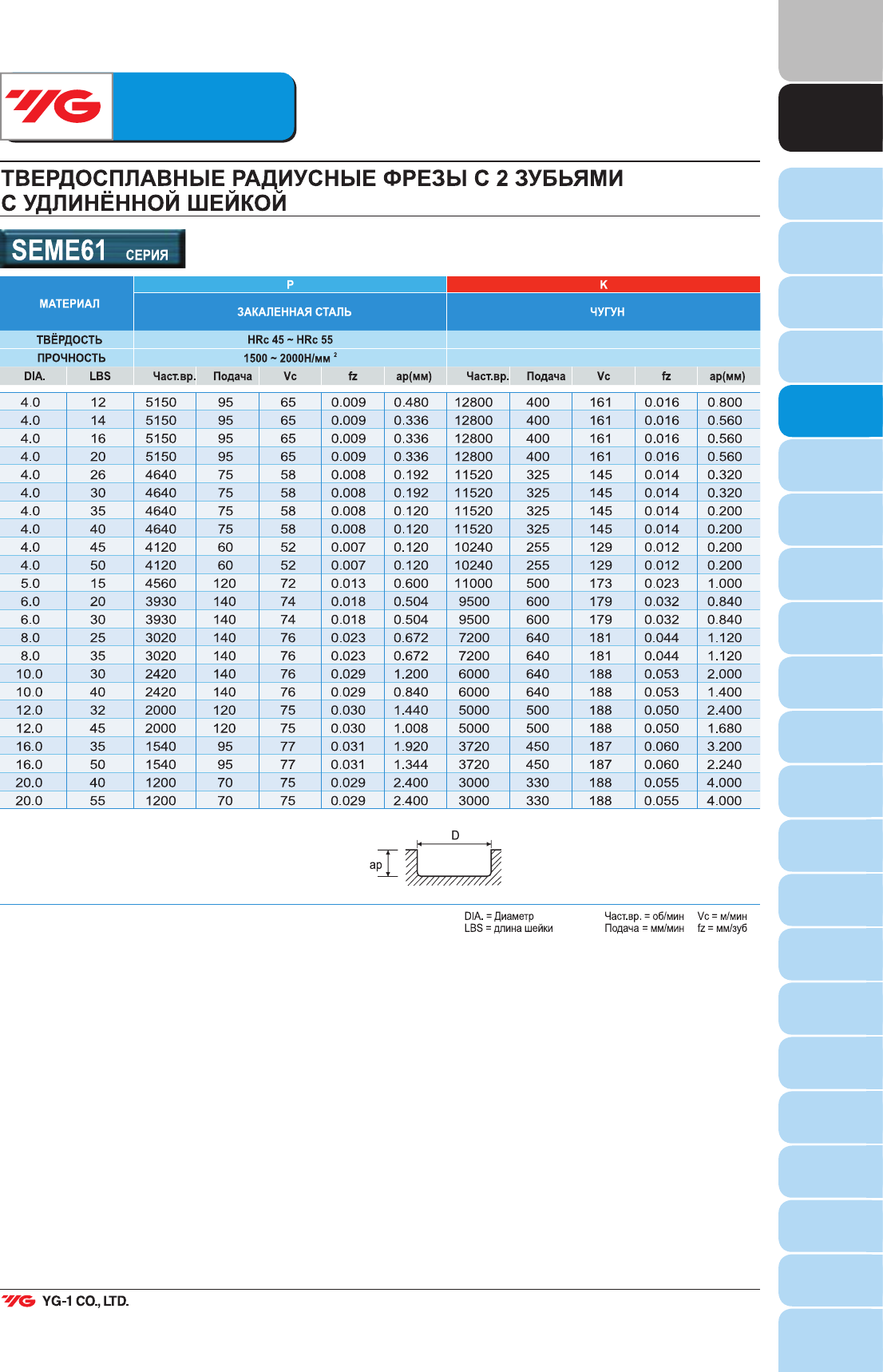The width and height of the screenshot is (883, 1372).
Task: Click the blue P material header
Action: 290,284
